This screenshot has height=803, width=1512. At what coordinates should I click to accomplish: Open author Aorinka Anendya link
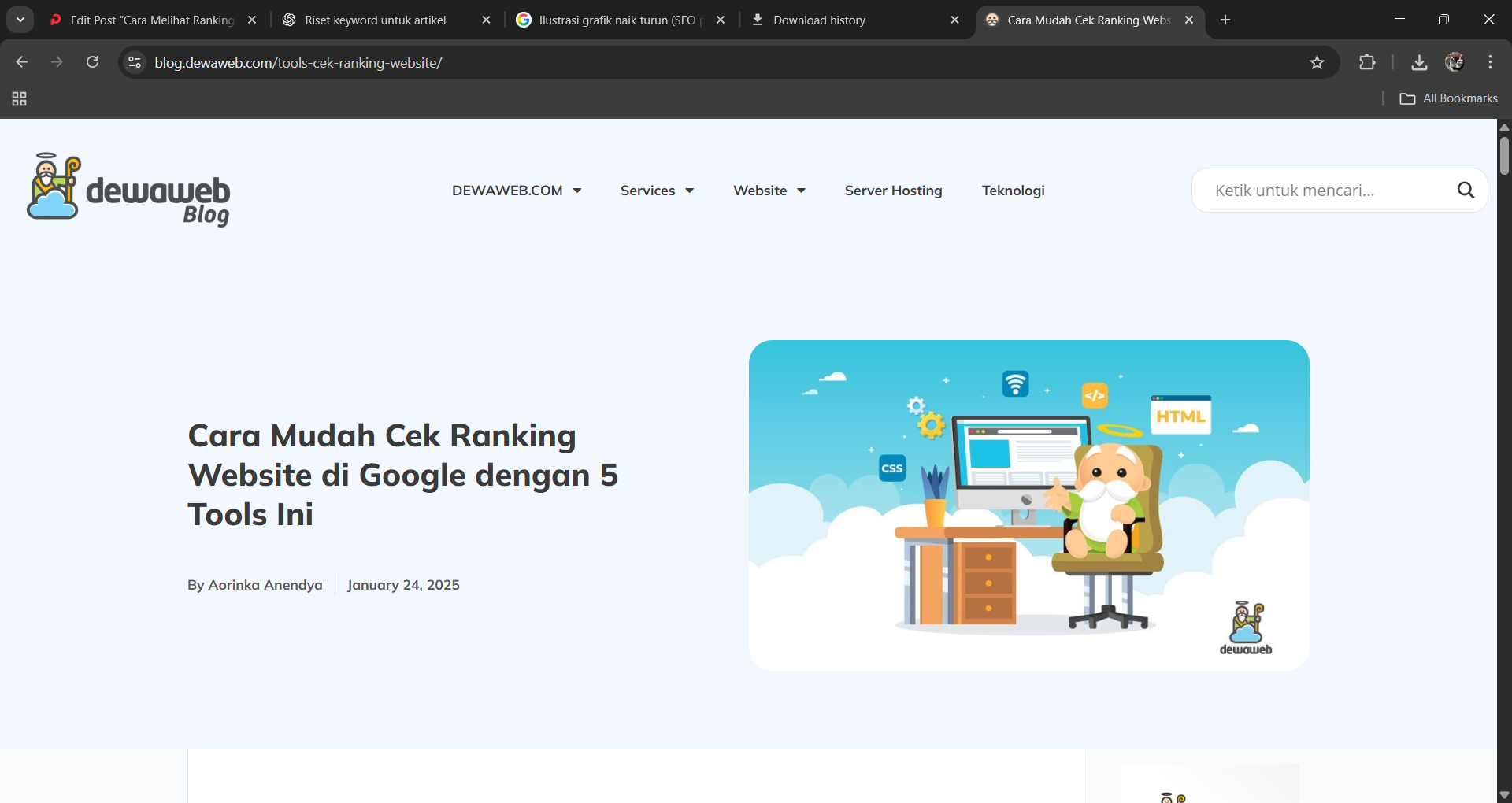coord(265,585)
